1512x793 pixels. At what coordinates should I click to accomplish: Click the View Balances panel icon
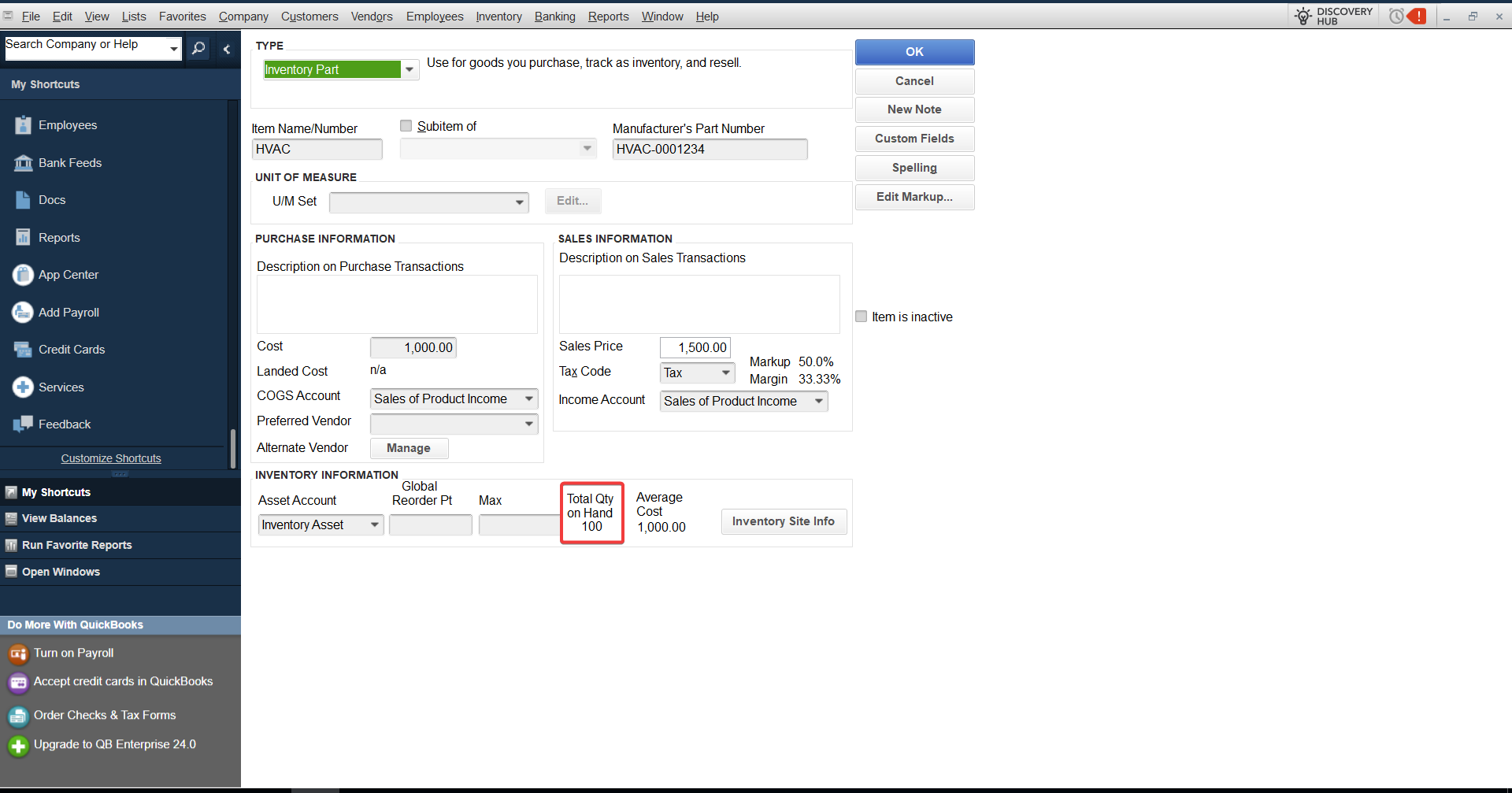11,519
